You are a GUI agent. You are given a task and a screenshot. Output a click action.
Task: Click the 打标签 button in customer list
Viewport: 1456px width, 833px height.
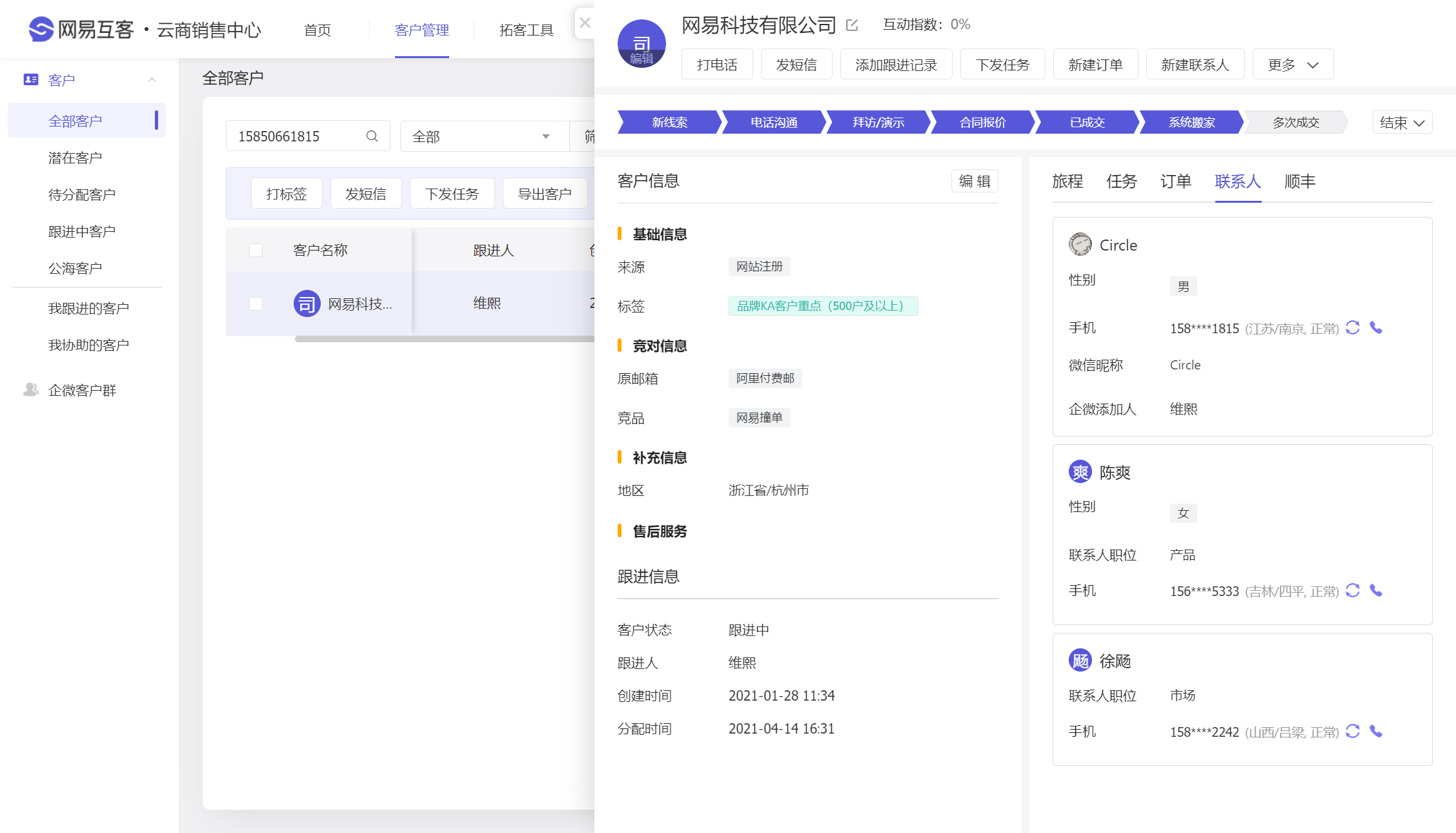tap(287, 194)
